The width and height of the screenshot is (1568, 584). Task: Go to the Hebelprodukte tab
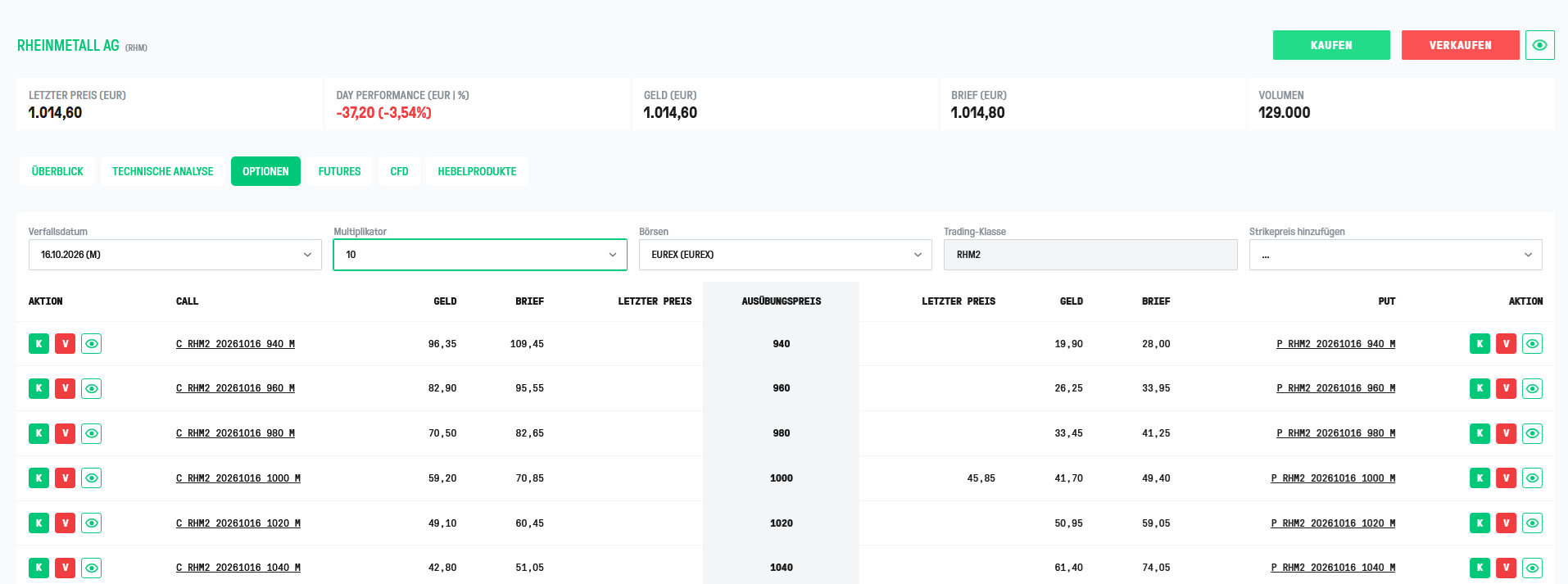(477, 171)
